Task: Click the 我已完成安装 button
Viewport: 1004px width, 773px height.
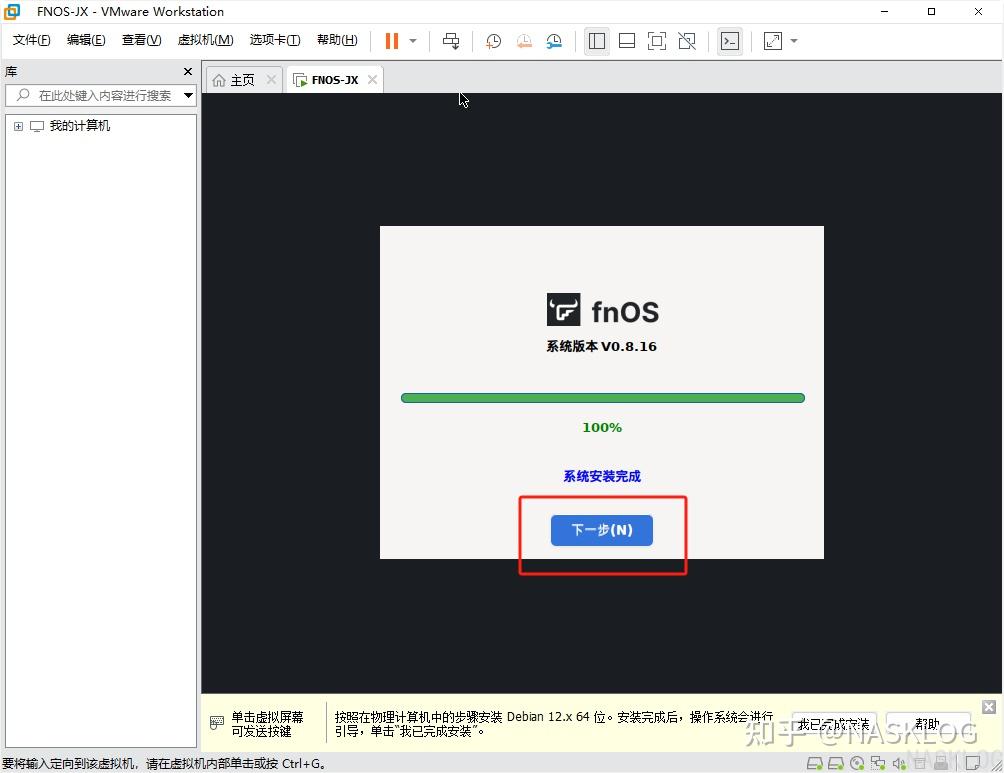Action: (x=833, y=723)
